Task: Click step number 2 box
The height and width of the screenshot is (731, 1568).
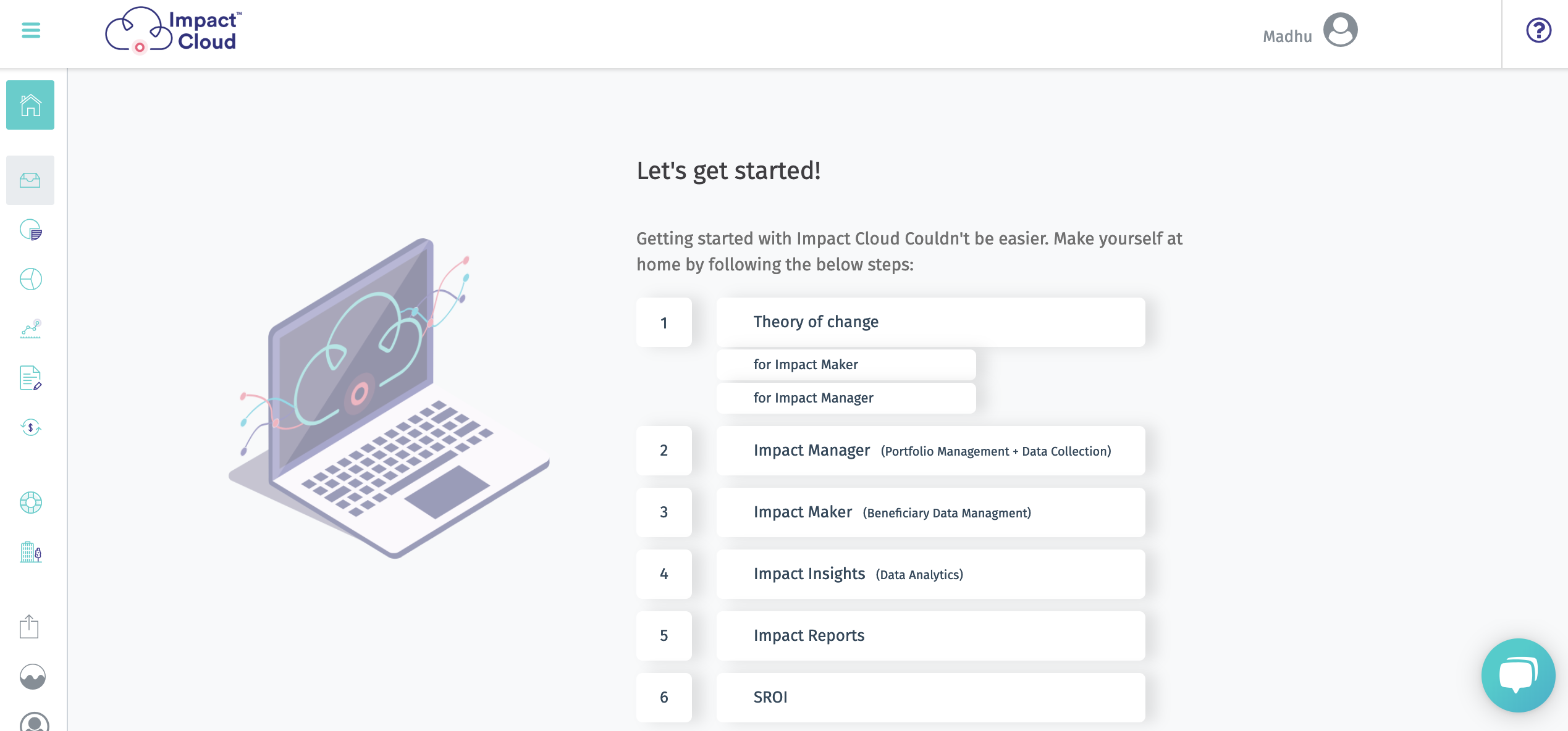Action: tap(664, 451)
